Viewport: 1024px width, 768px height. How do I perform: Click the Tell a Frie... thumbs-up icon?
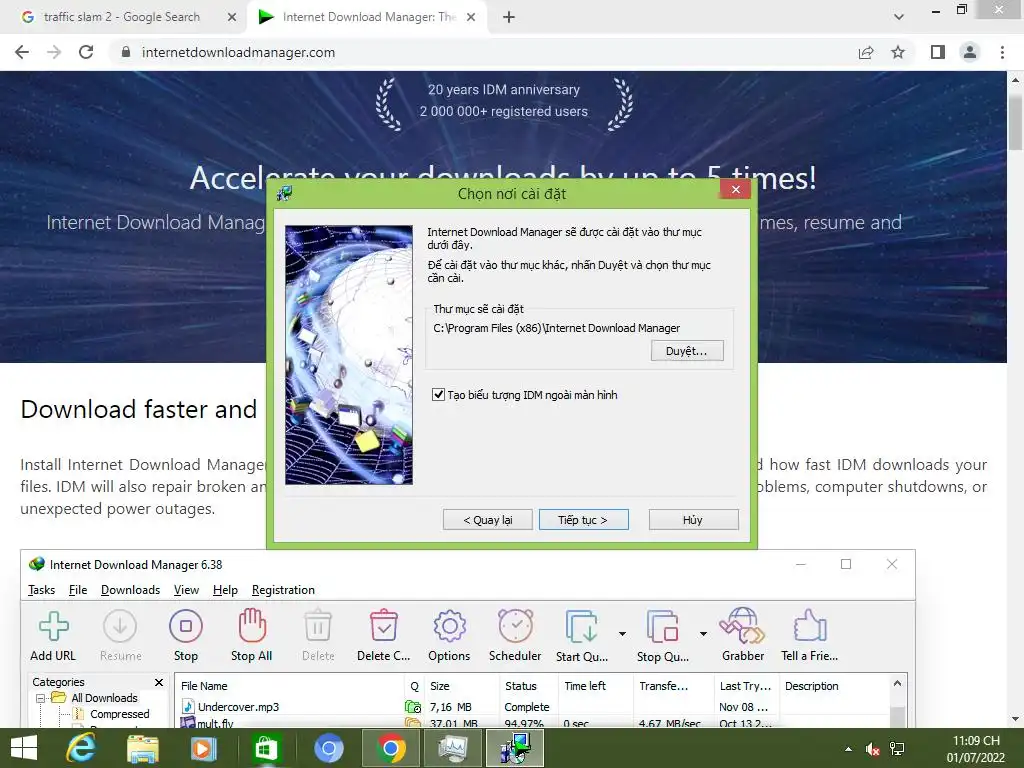(x=810, y=626)
